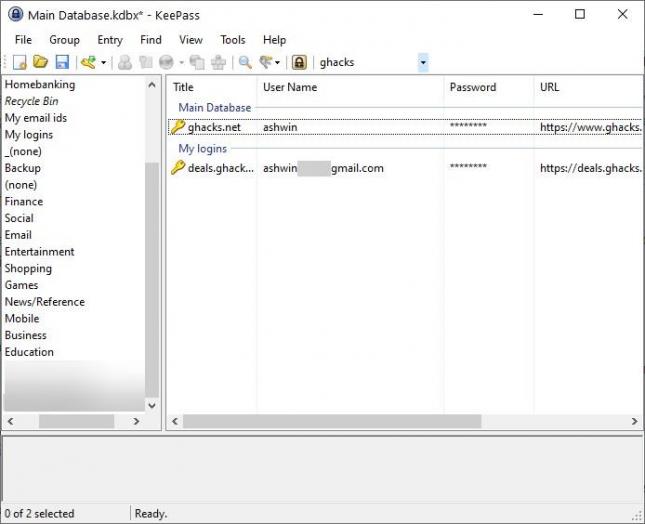The image size is (645, 524).
Task: Sort entries by Password column header
Action: tap(489, 88)
